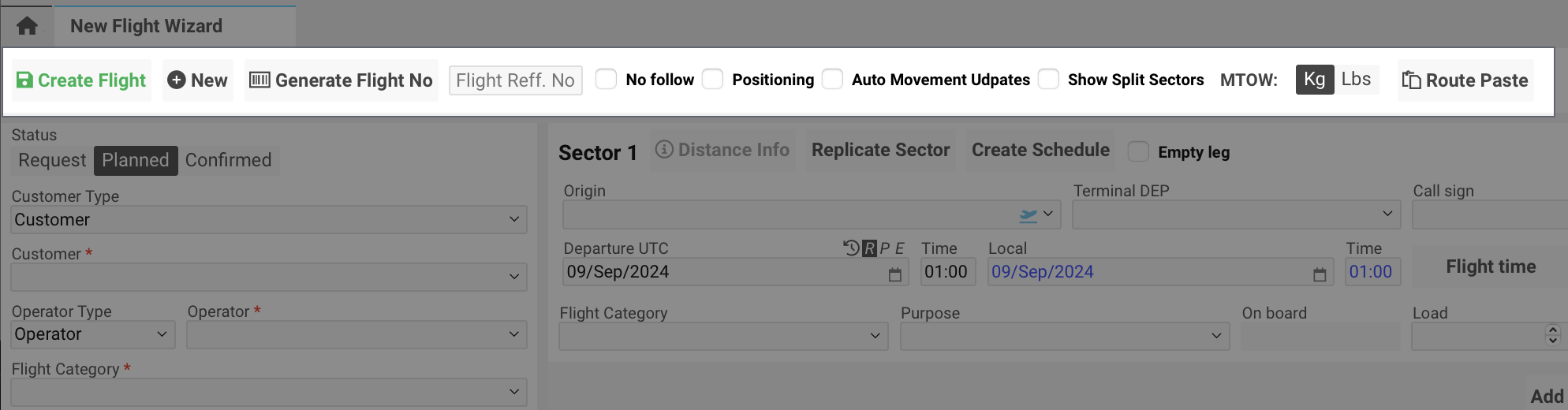Click Replicate Sector button

coord(880,150)
